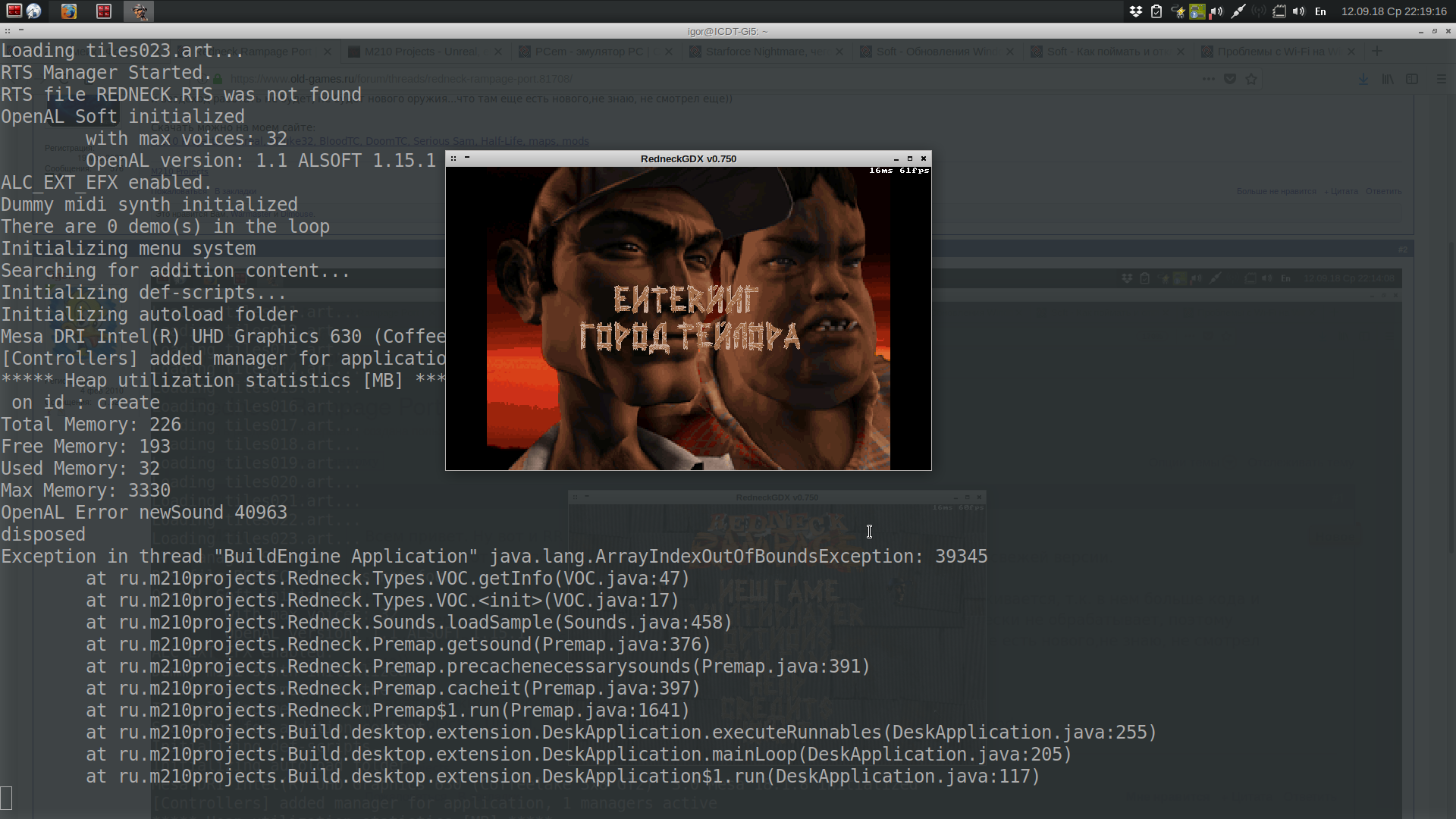
Task: Toggle the En keyboard layout indicator
Action: point(1320,11)
